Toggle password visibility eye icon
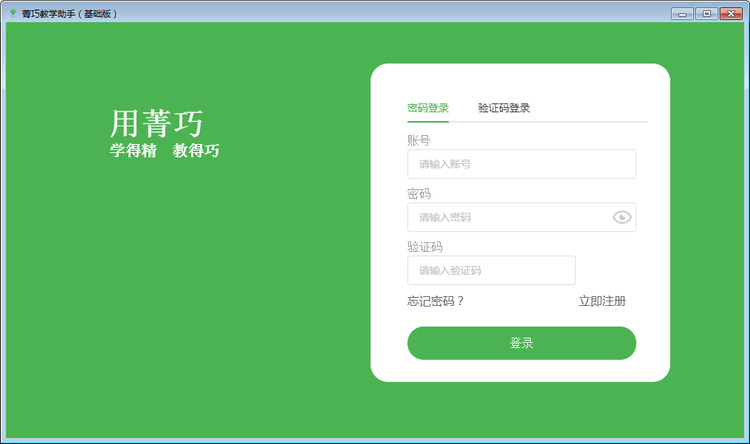The image size is (750, 444). click(622, 217)
